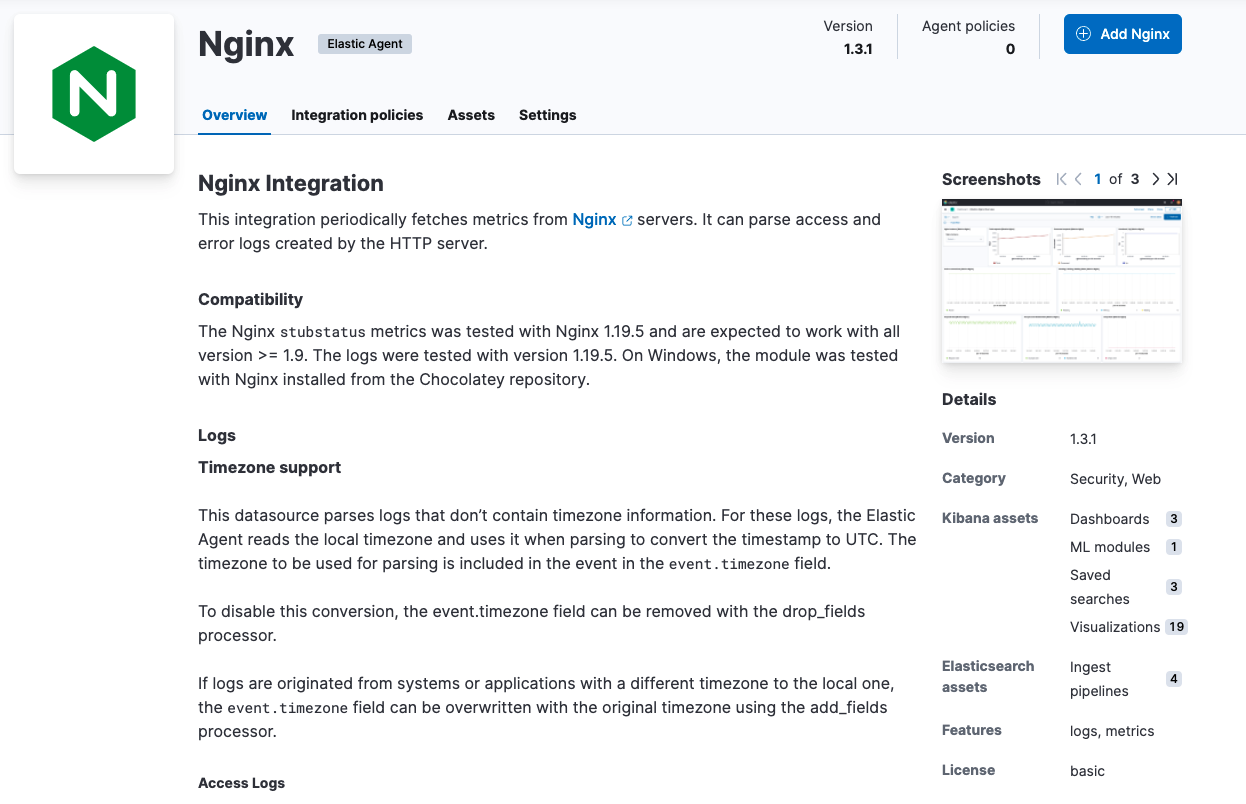The width and height of the screenshot is (1246, 804).
Task: Open the Settings tab
Action: (547, 115)
